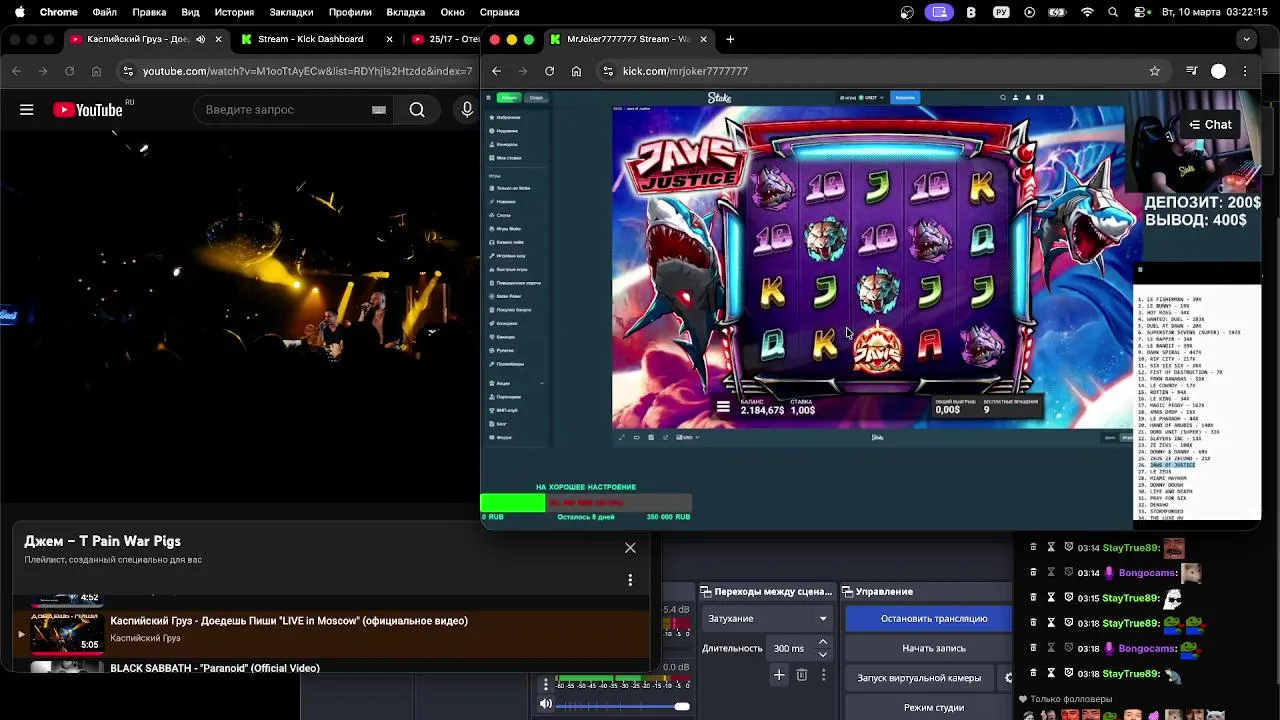Click trash icon on 03:18 Bongocams message

[x=1033, y=648]
